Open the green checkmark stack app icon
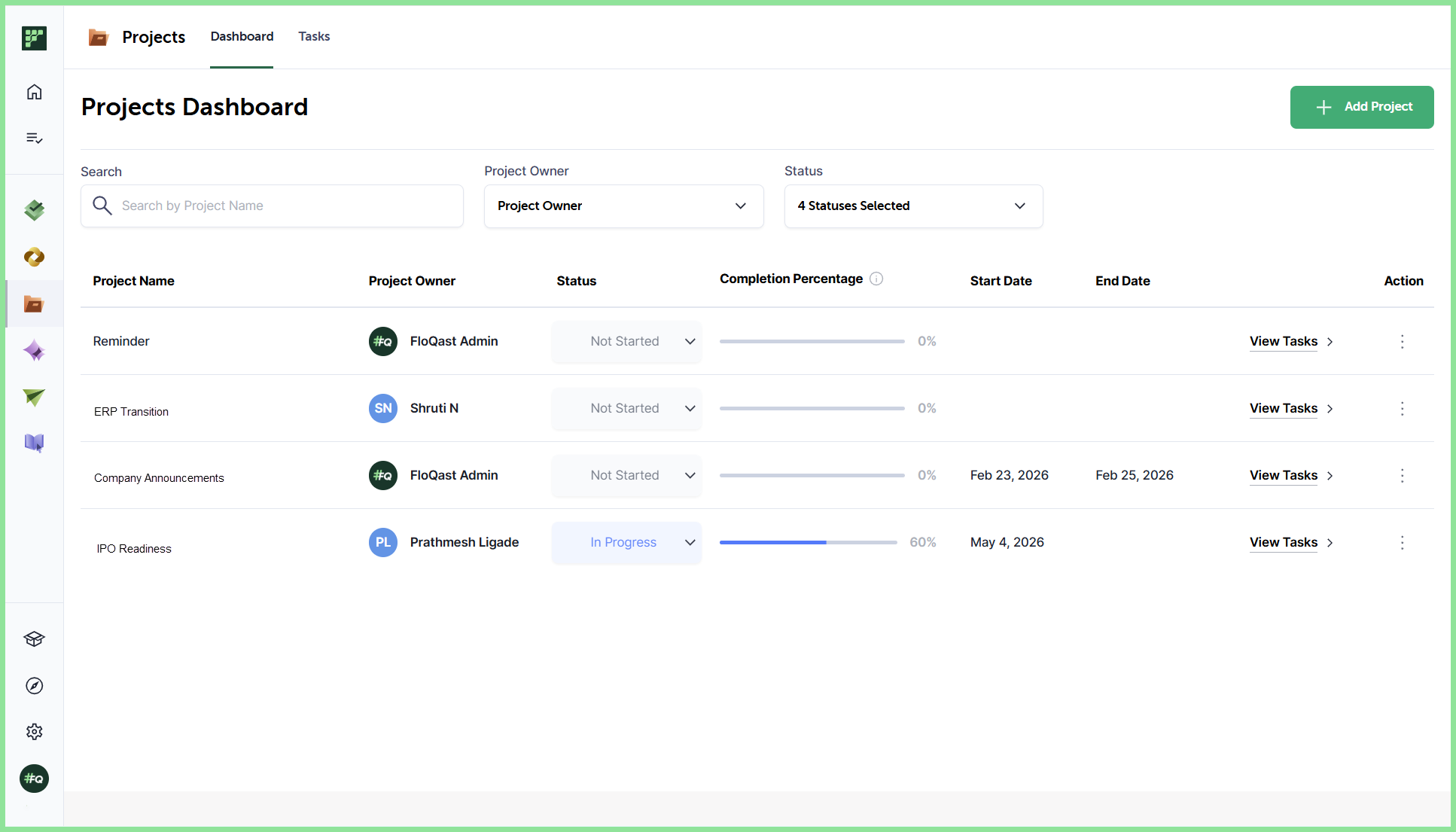1456x832 pixels. [x=34, y=210]
